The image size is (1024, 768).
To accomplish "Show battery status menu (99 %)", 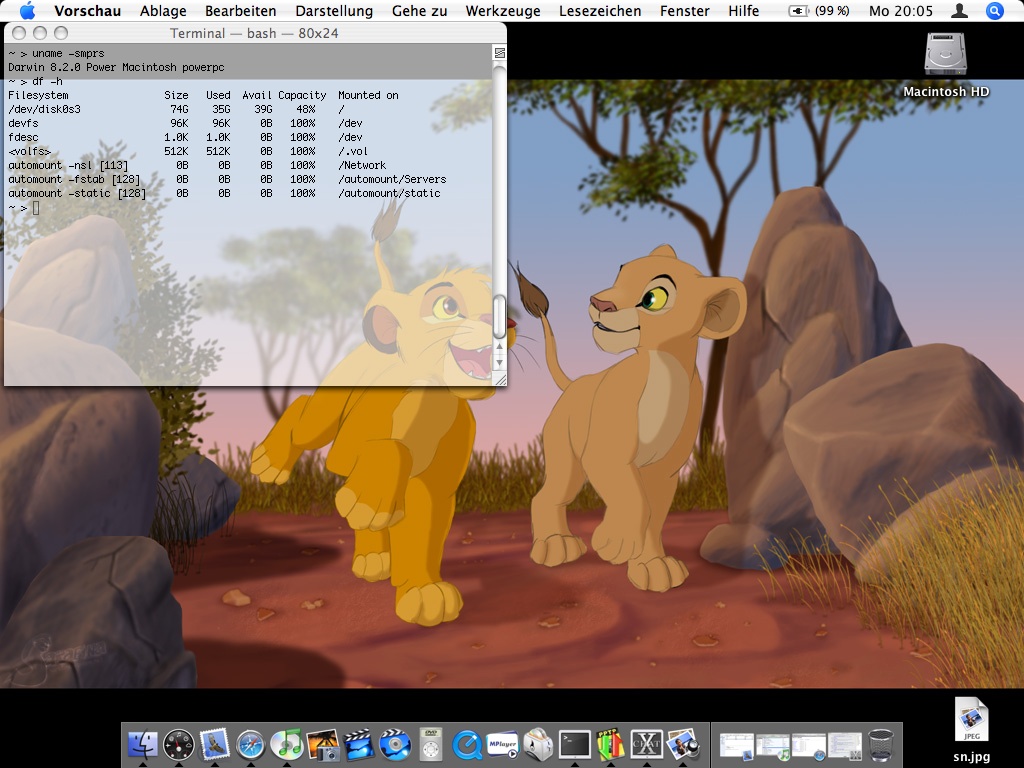I will (x=819, y=11).
